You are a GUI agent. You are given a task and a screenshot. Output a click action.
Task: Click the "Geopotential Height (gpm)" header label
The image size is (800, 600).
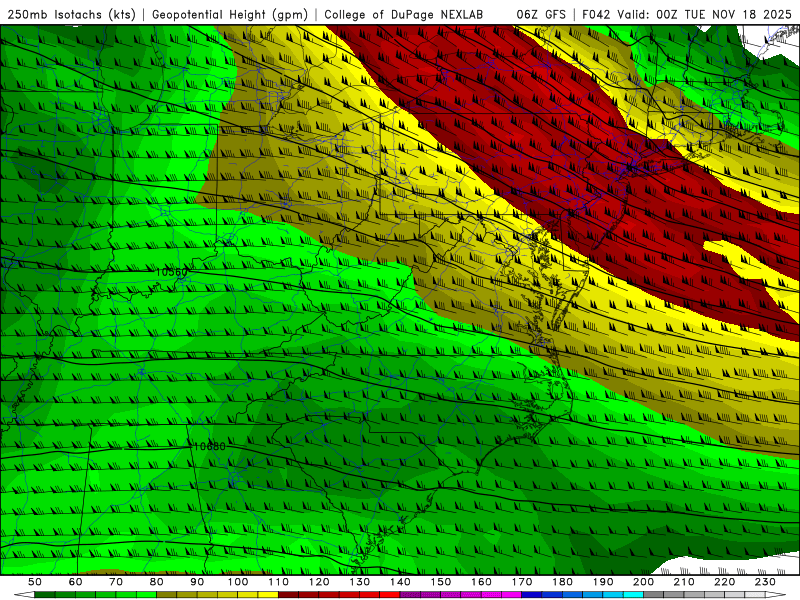(x=230, y=14)
